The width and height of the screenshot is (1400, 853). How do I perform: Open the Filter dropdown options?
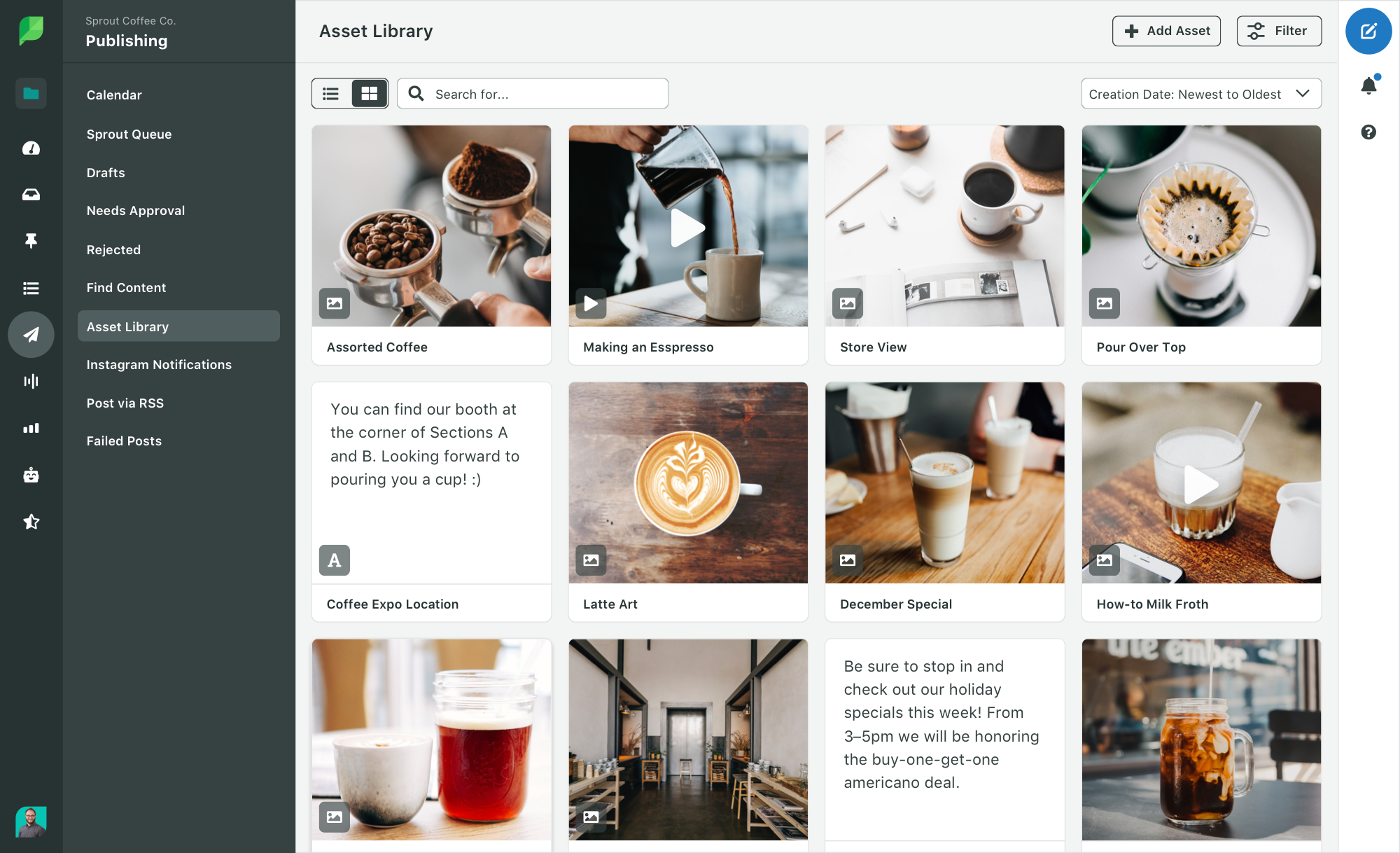[x=1280, y=30]
